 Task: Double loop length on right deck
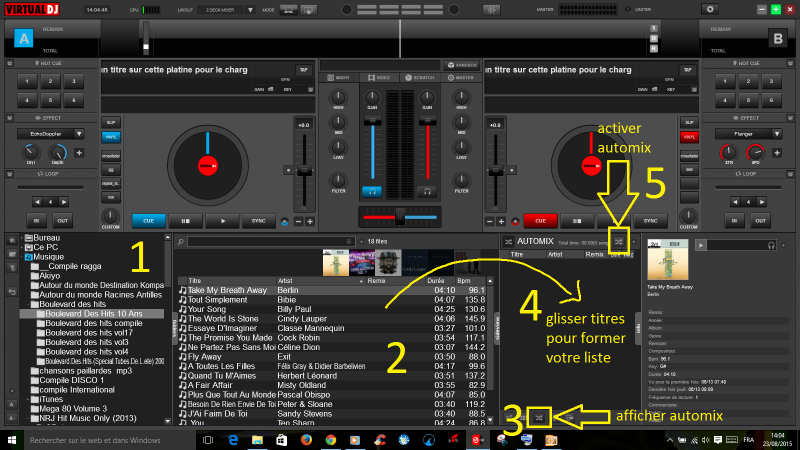tap(761, 202)
